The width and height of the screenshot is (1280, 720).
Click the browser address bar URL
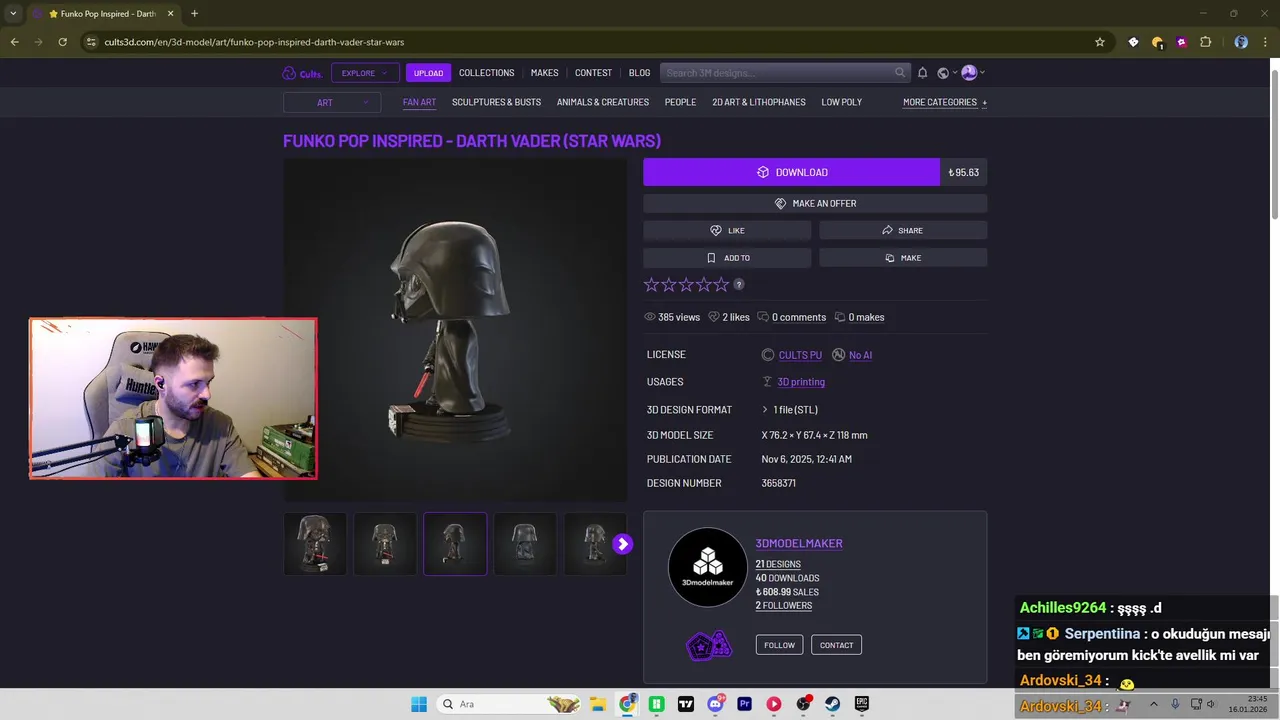tap(254, 42)
